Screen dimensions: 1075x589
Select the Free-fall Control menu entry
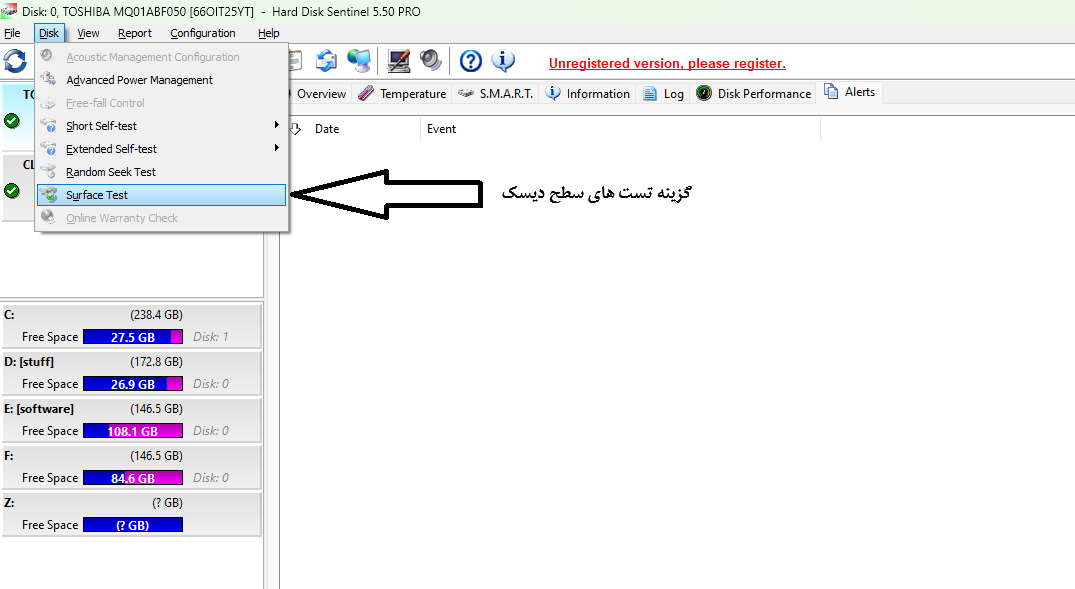162,103
